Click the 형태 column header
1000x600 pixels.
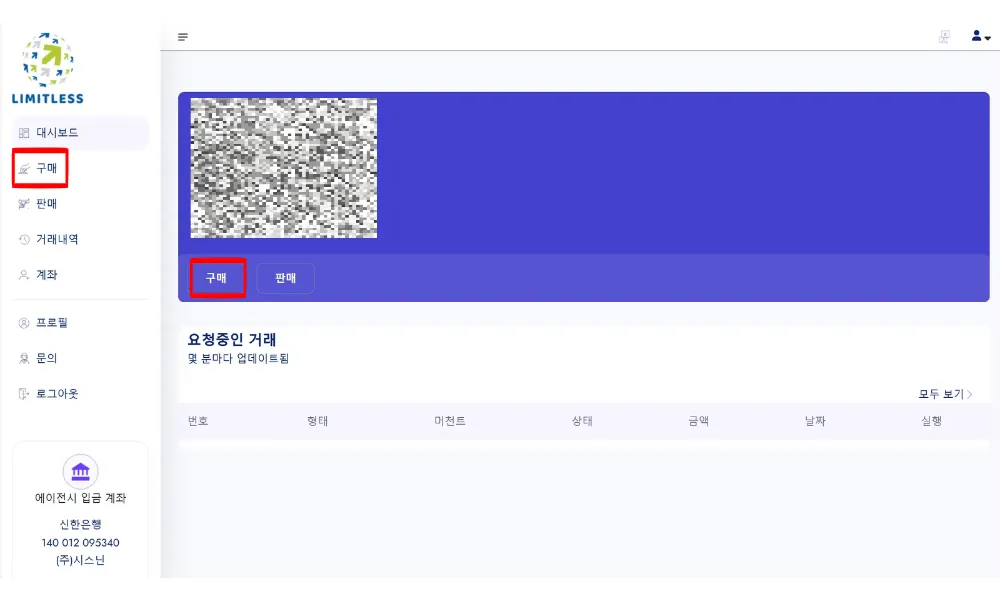(x=318, y=421)
